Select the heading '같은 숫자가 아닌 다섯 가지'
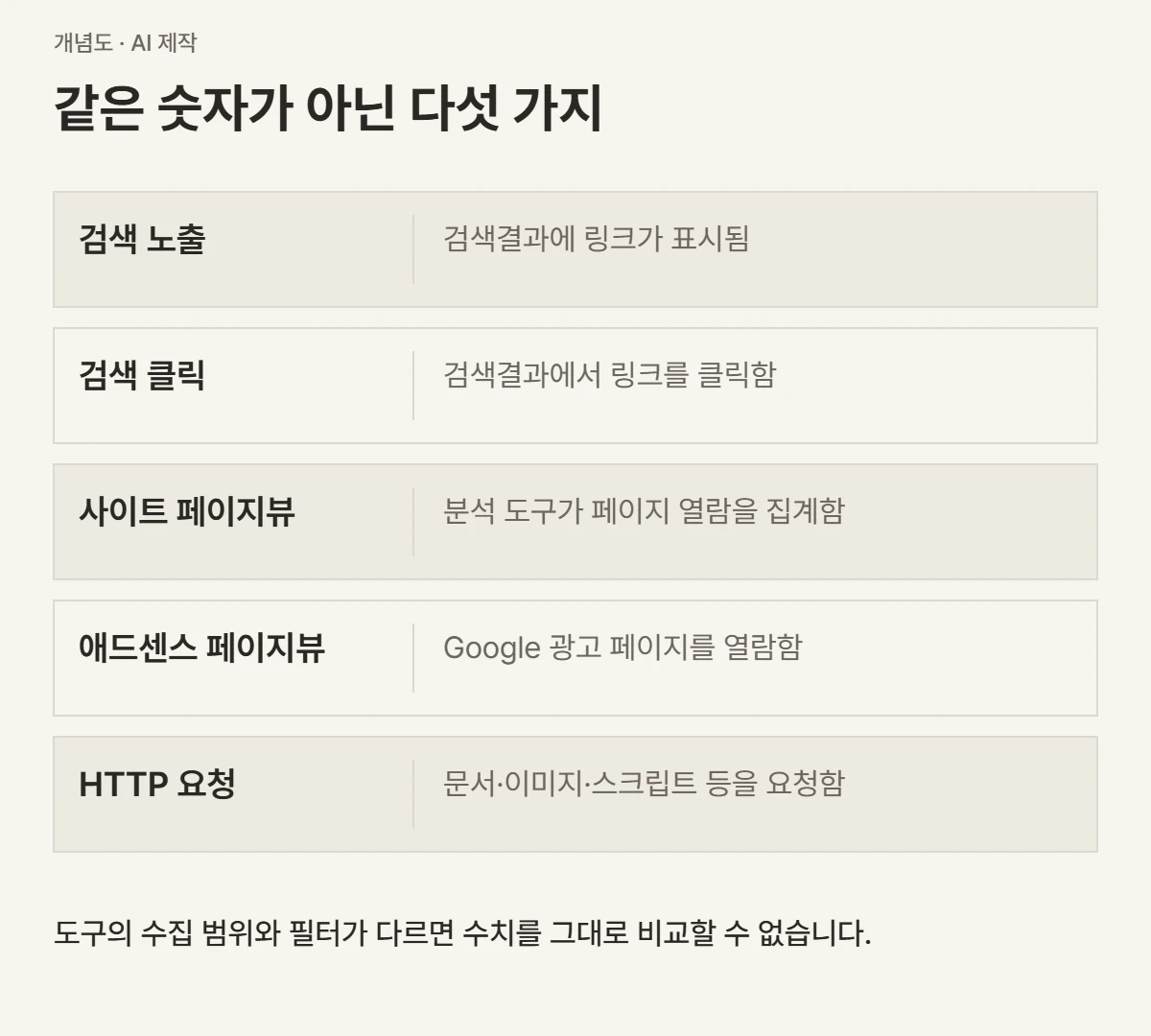 point(328,108)
